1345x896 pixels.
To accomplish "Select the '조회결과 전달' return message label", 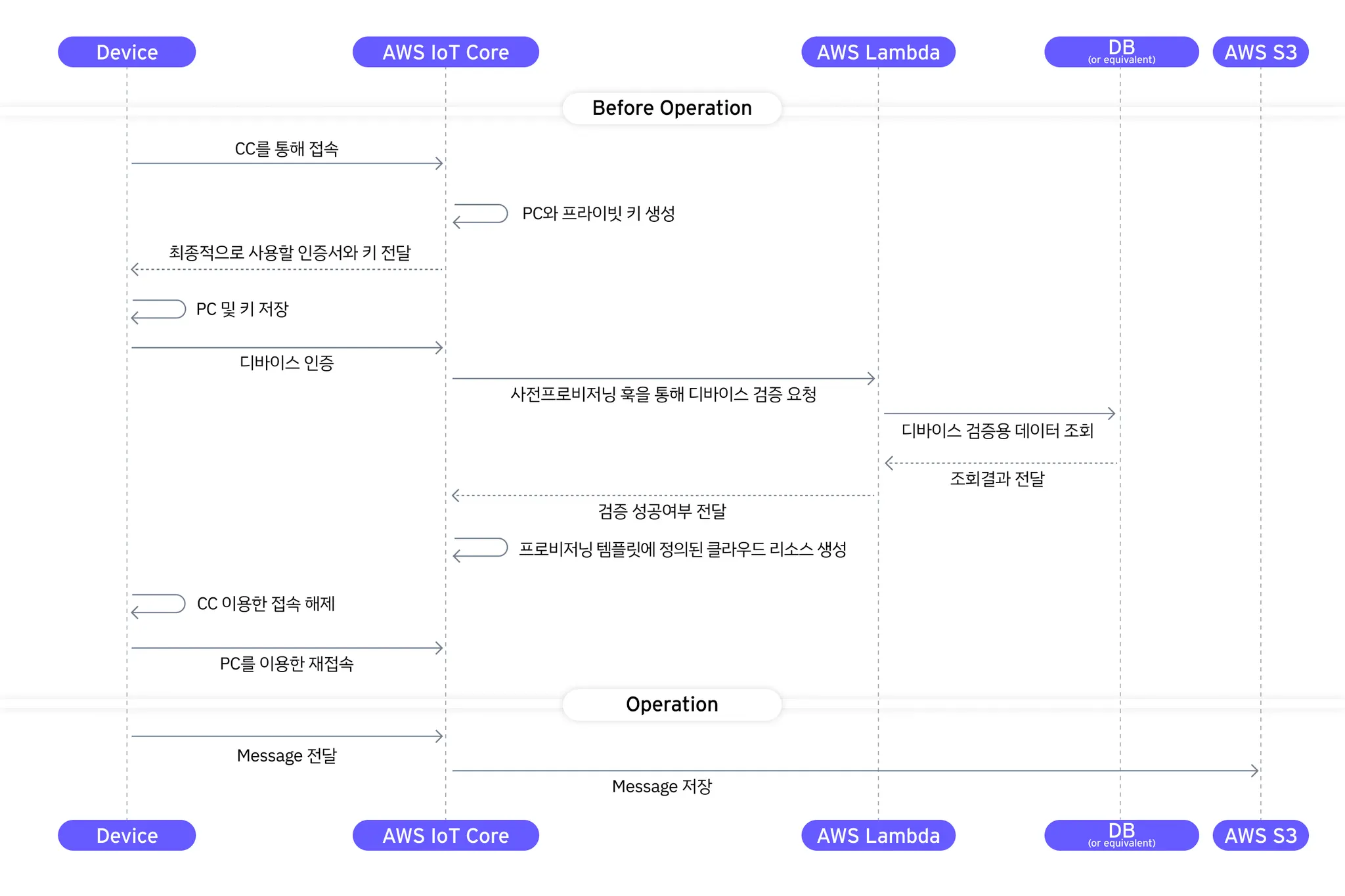I will pyautogui.click(x=997, y=479).
